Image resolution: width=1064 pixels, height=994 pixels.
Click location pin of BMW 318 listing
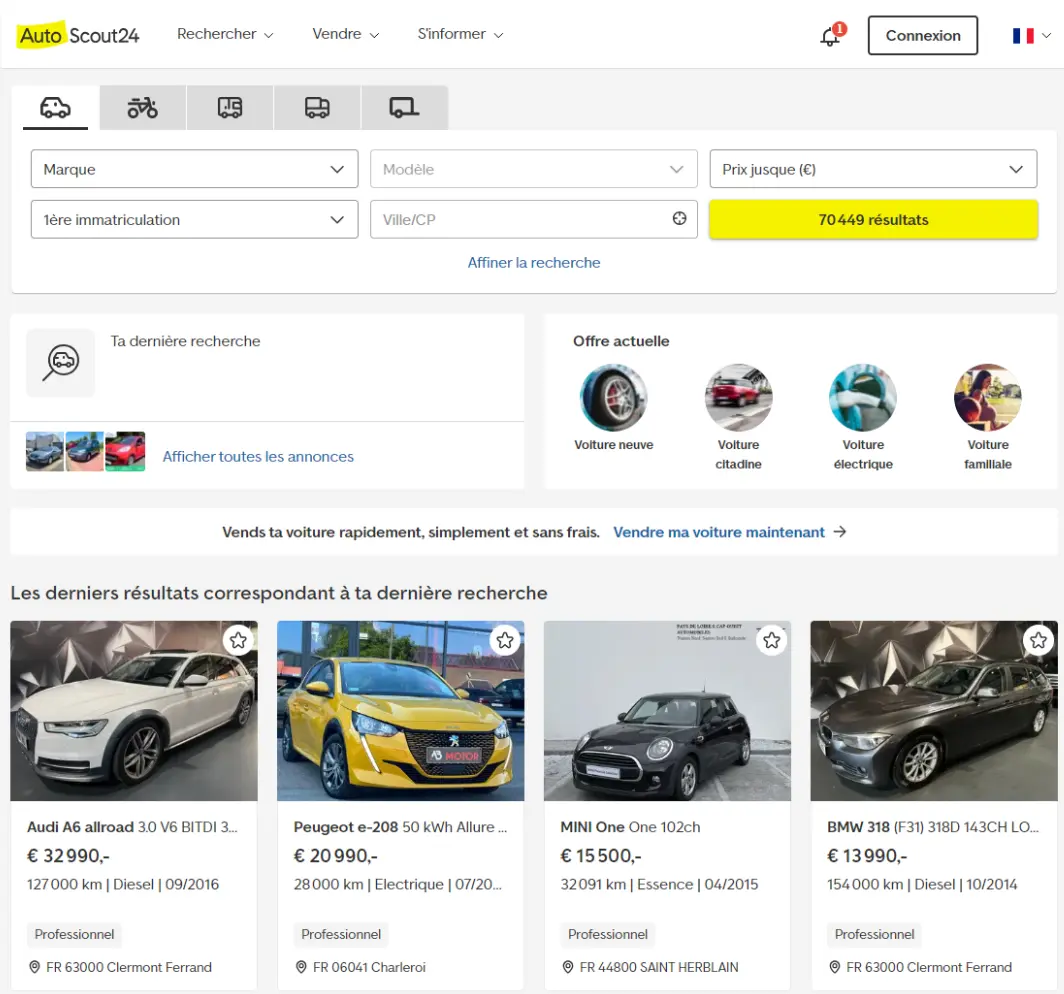tap(835, 967)
